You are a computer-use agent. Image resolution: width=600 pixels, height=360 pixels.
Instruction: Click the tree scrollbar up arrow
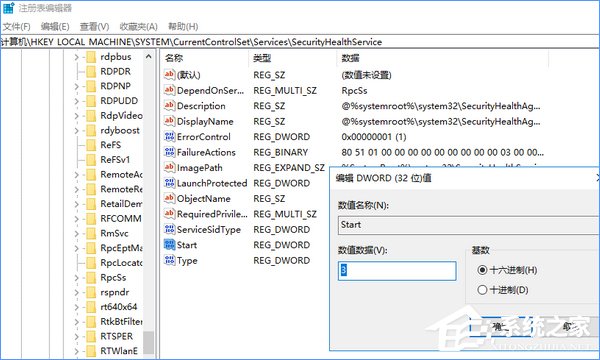click(148, 57)
